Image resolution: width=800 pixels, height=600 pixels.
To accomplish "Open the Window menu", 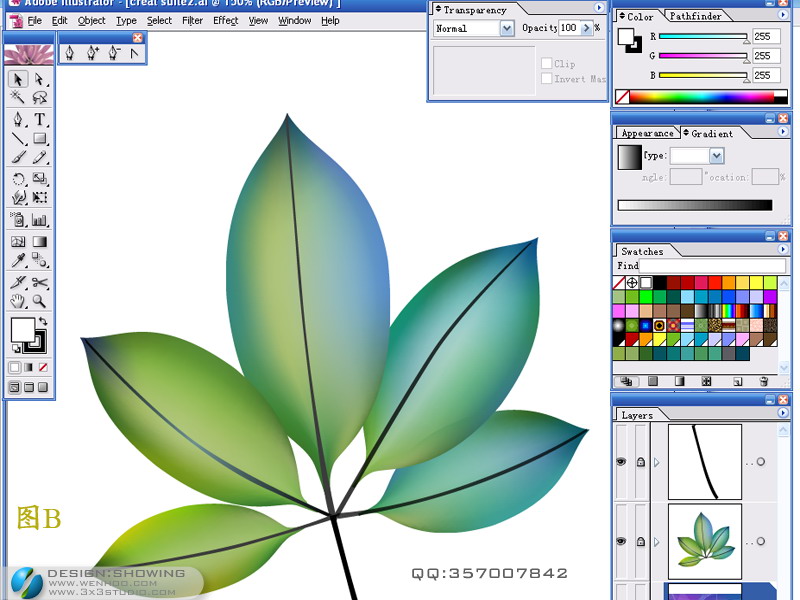I will [x=294, y=20].
